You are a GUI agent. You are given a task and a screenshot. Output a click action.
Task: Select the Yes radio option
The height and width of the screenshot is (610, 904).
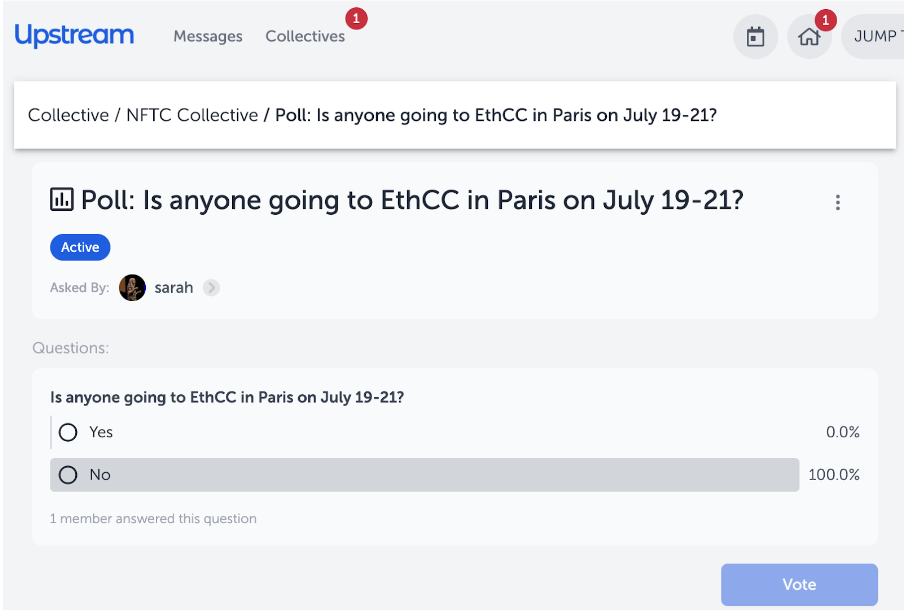(68, 432)
